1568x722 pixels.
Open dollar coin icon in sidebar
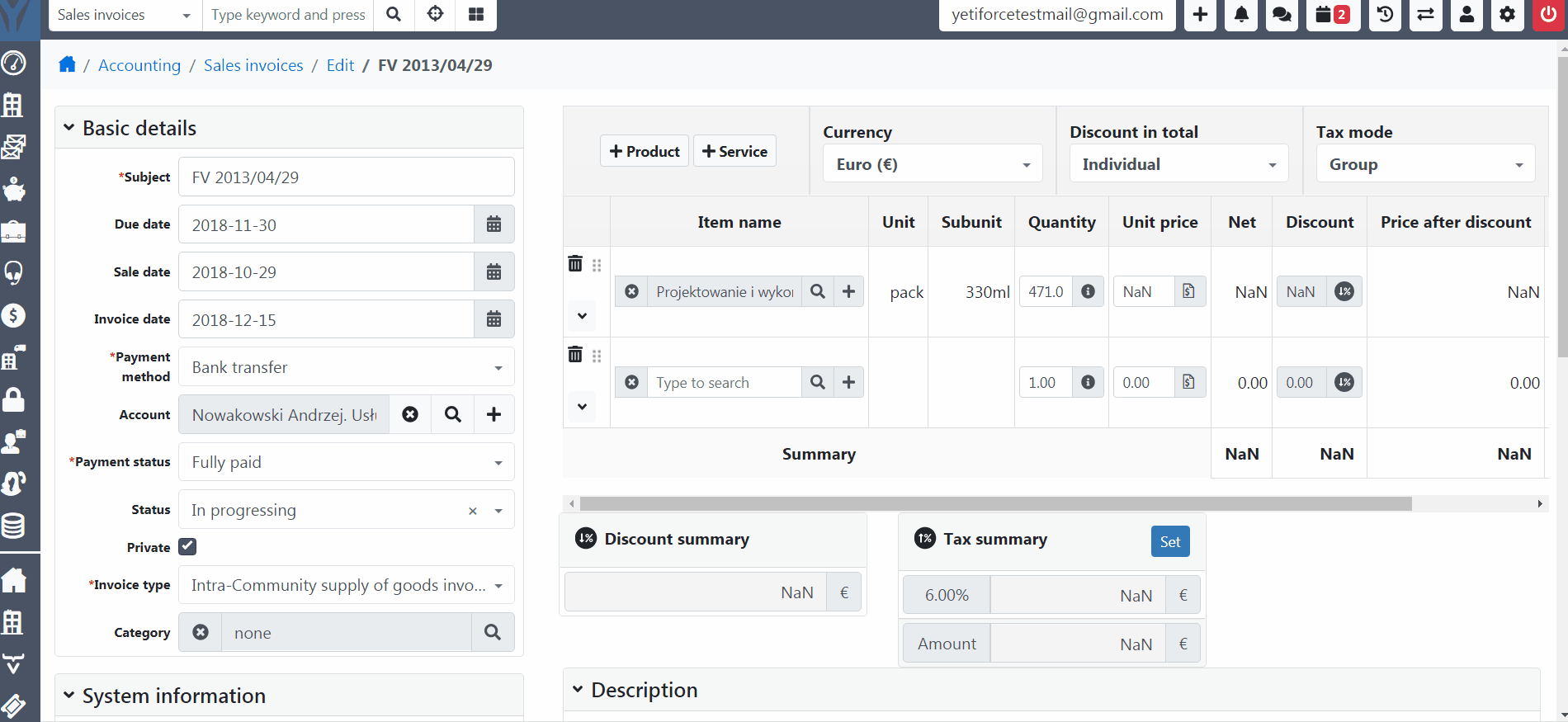14,315
